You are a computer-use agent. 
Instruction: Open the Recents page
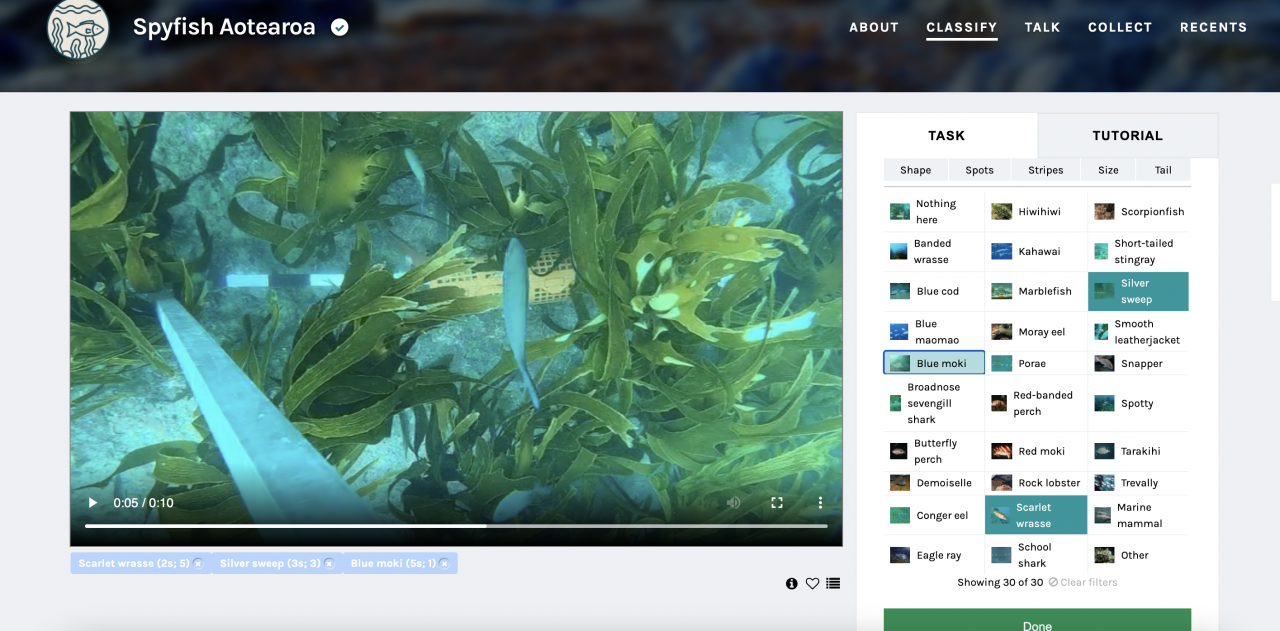pyautogui.click(x=1213, y=28)
